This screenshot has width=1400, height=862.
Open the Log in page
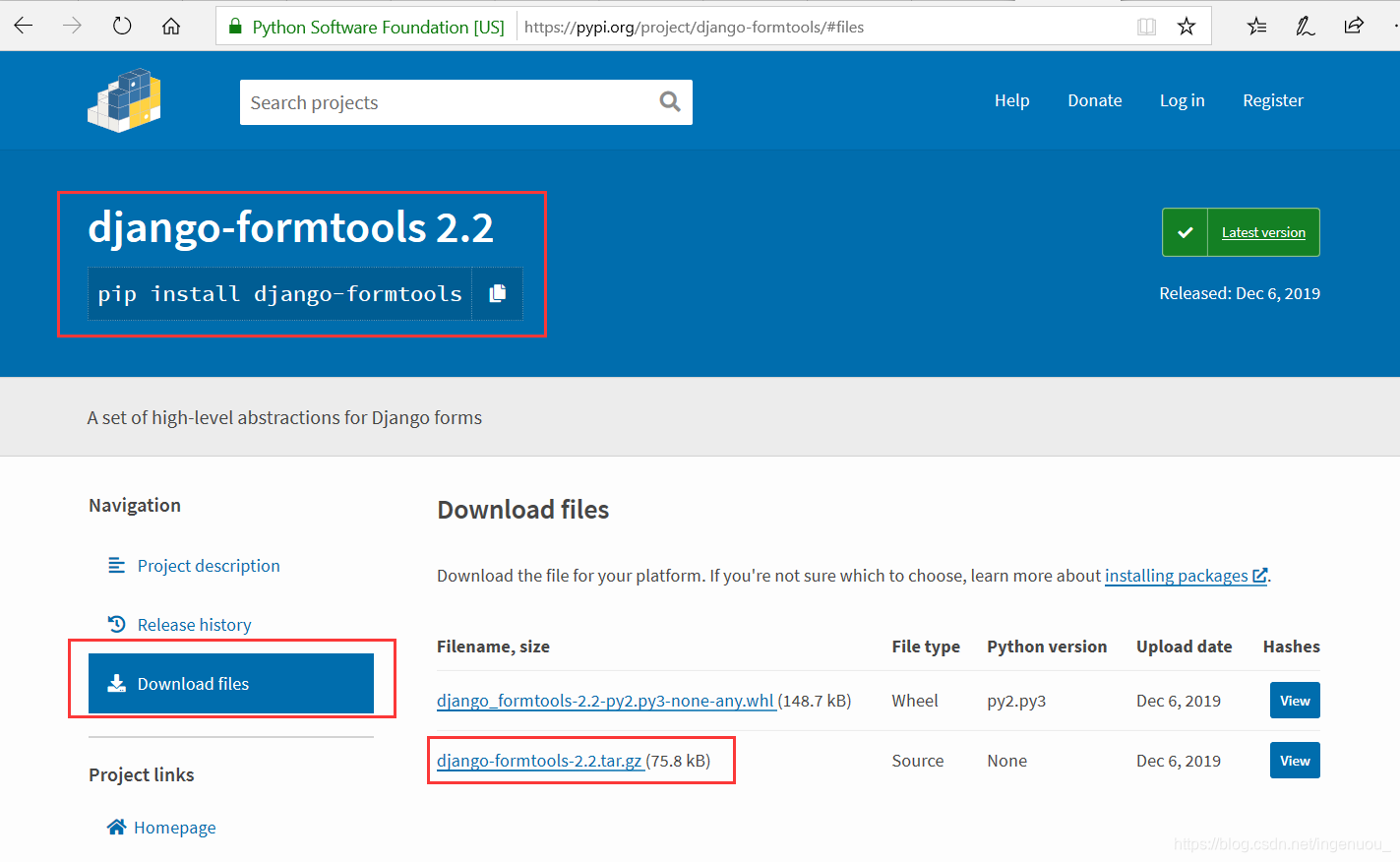pyautogui.click(x=1182, y=100)
